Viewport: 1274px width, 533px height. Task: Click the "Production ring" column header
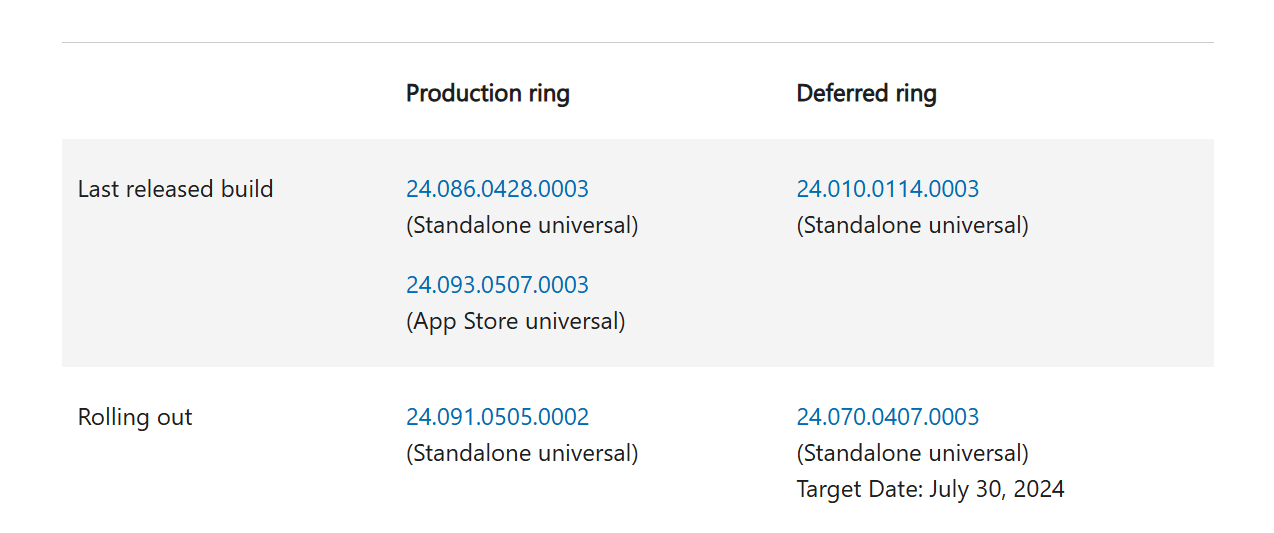click(487, 94)
